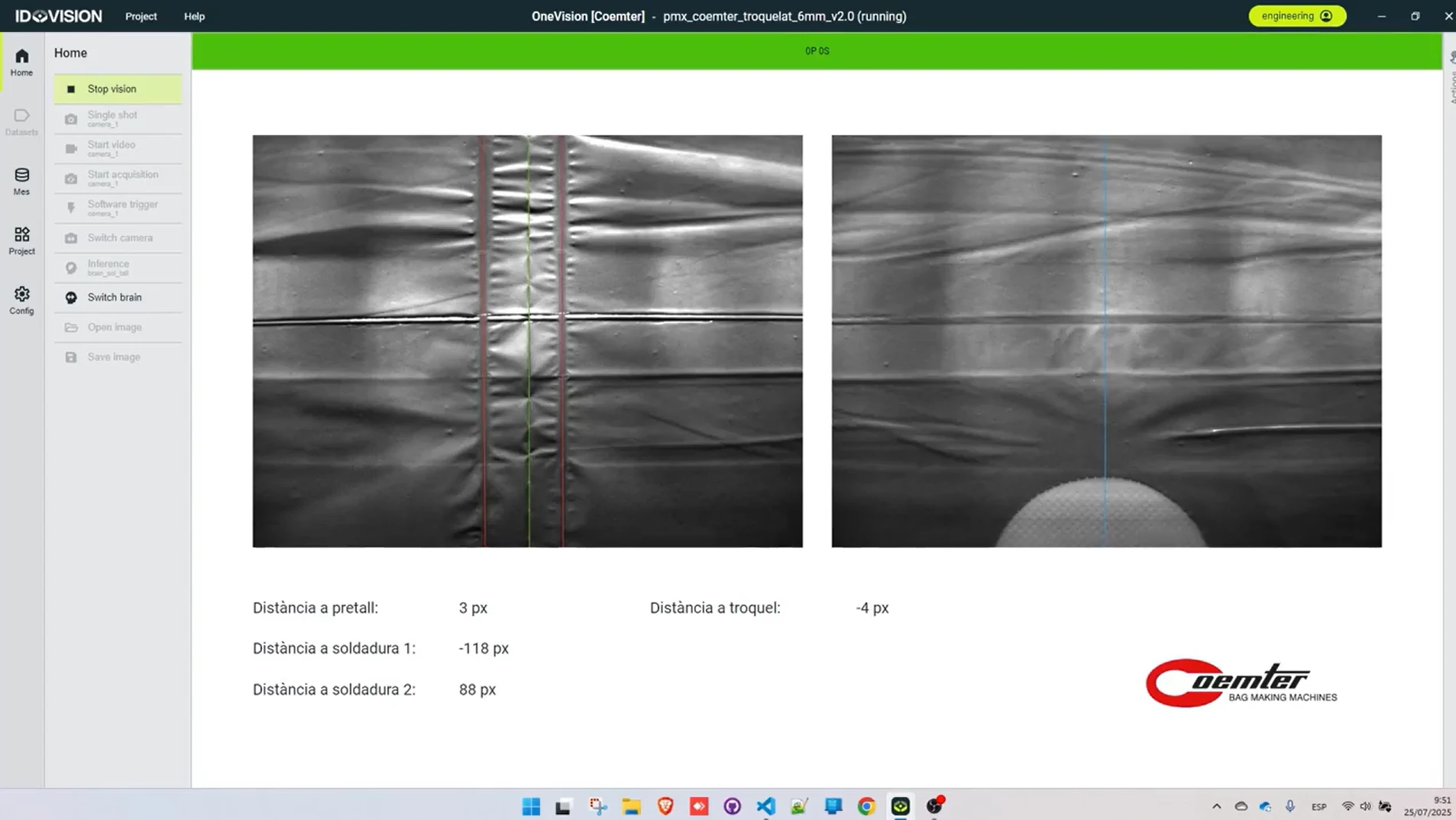
Task: Click the Stop vision button
Action: pyautogui.click(x=118, y=89)
